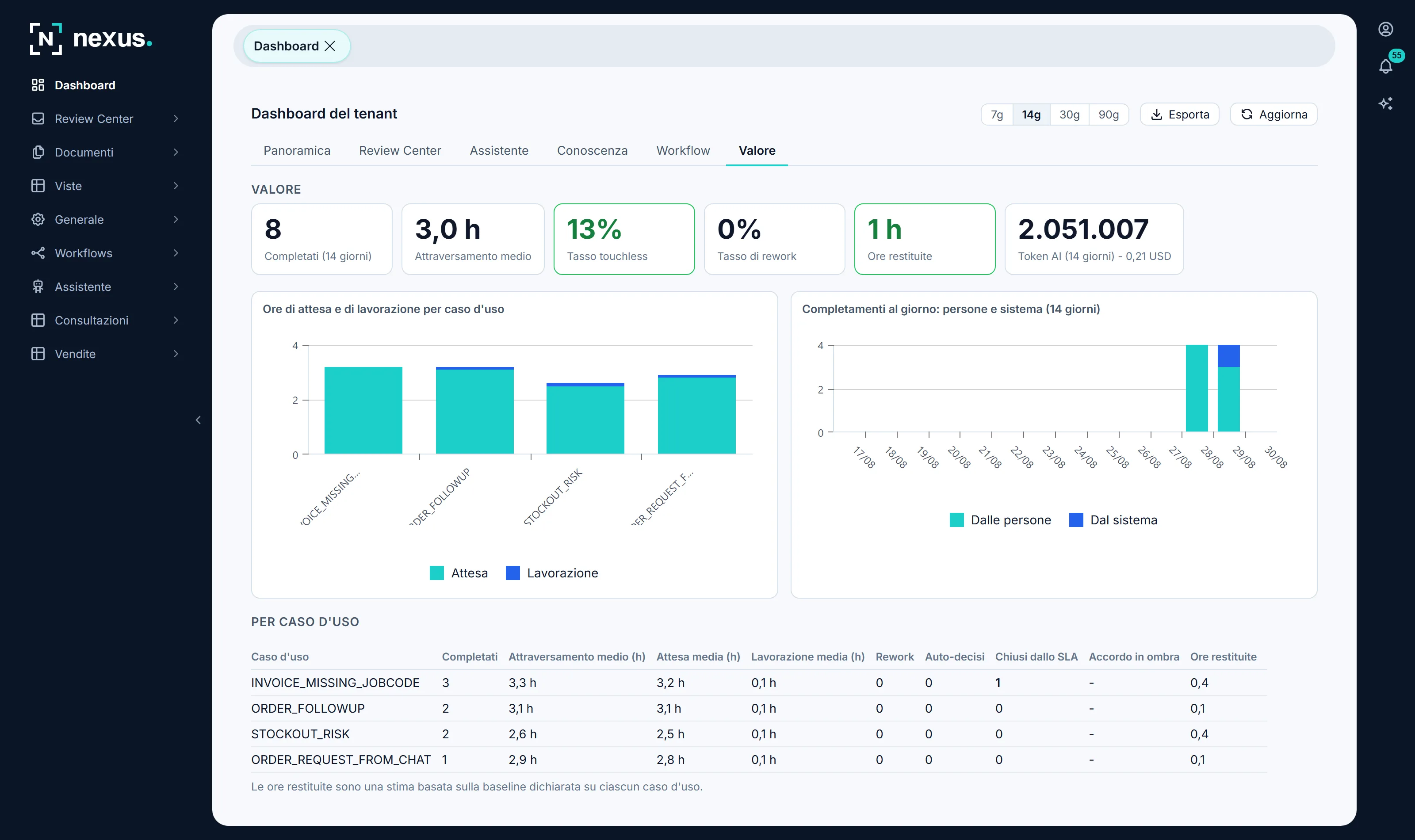Screen dimensions: 1415x840
Task: Click the INVOICE_MISSING_JOBCODE table row
Action: pyautogui.click(x=758, y=683)
